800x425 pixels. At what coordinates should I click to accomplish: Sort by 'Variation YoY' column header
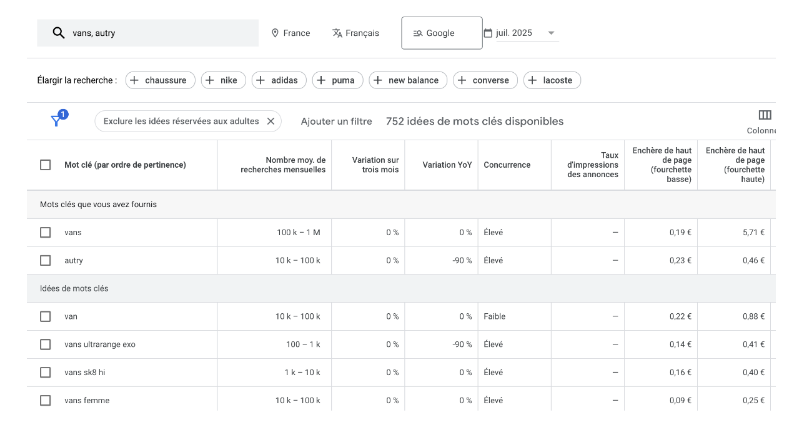tap(447, 165)
